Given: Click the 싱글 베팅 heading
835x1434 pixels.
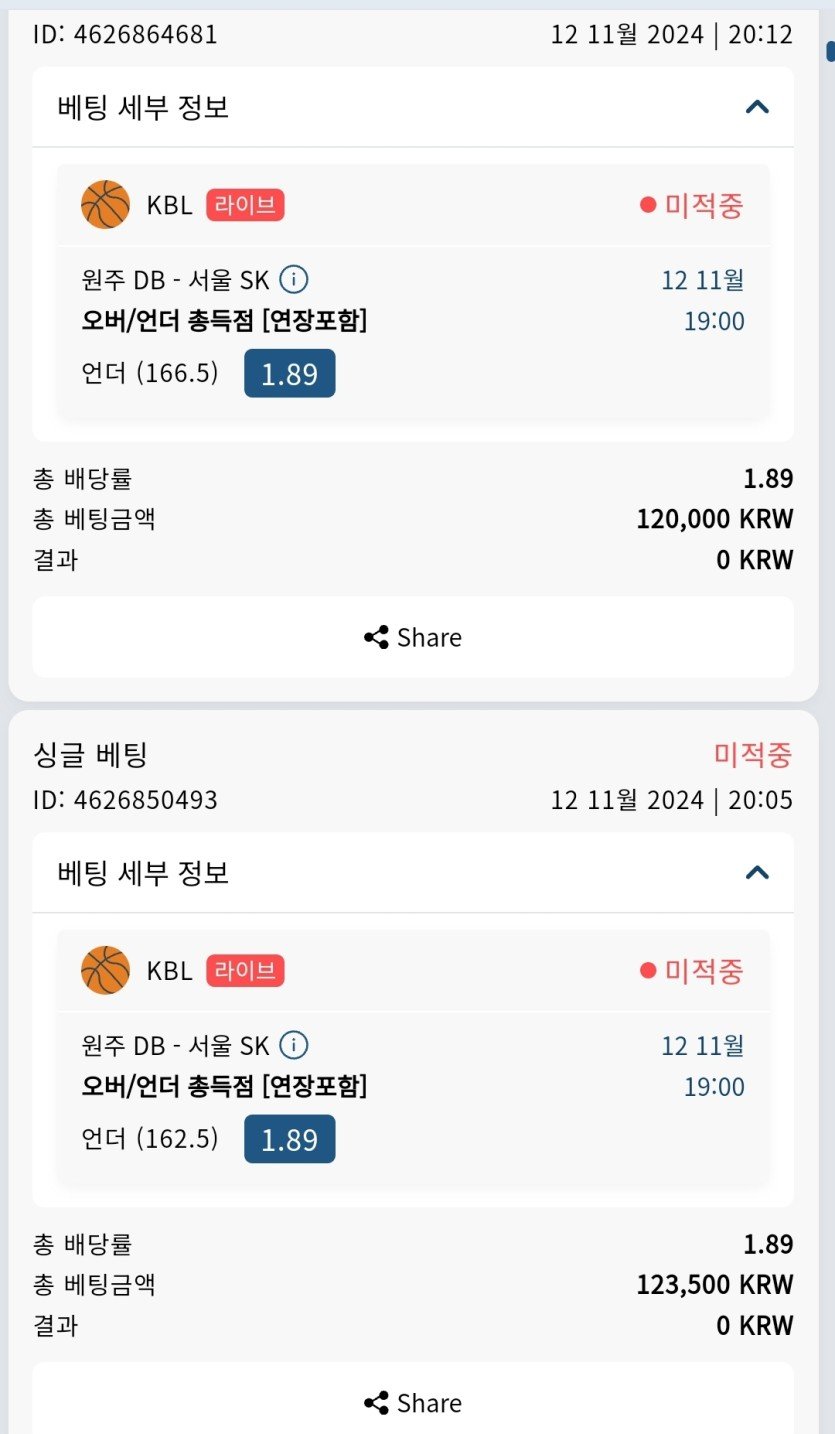Looking at the screenshot, I should pos(90,755).
